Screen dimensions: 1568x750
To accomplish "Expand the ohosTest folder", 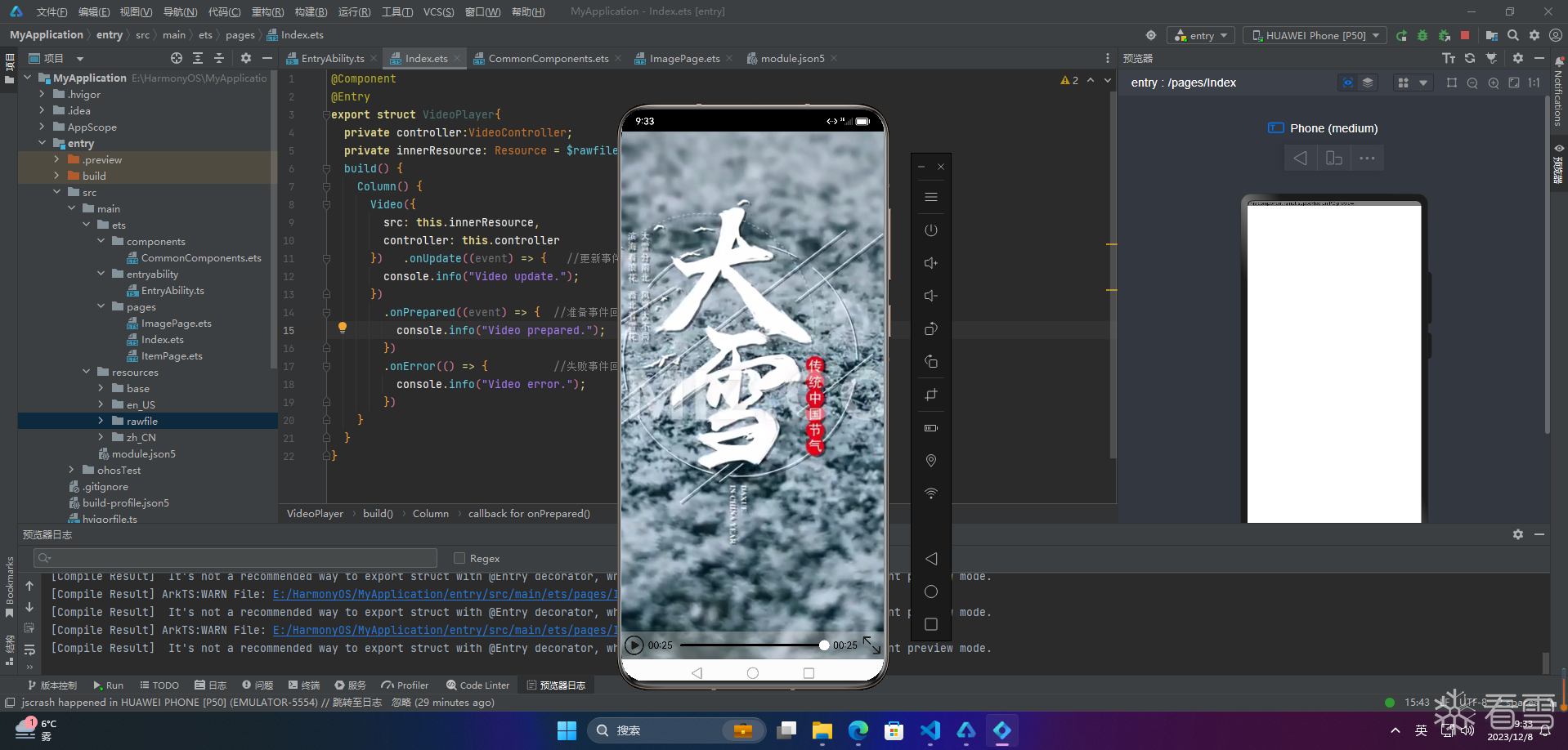I will point(71,471).
